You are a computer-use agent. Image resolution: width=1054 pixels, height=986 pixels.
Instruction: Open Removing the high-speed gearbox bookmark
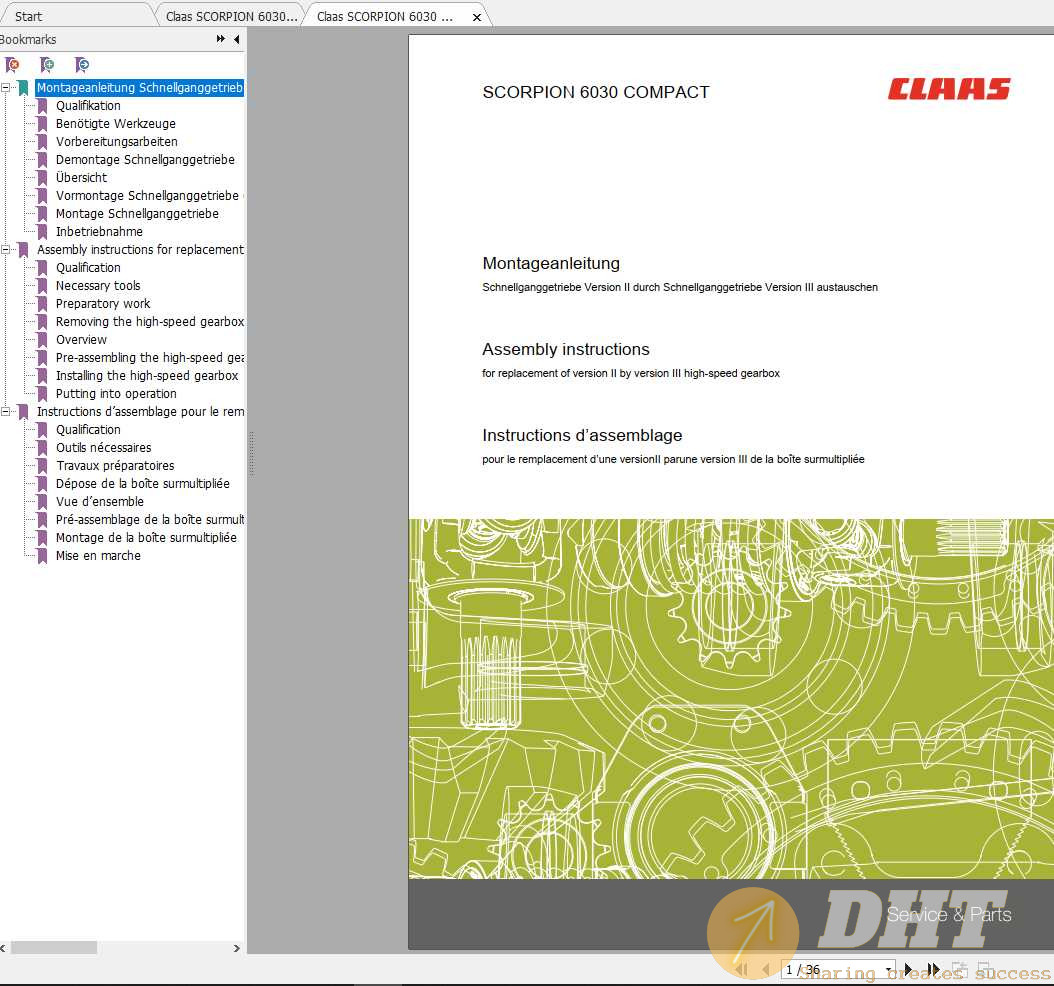point(150,321)
